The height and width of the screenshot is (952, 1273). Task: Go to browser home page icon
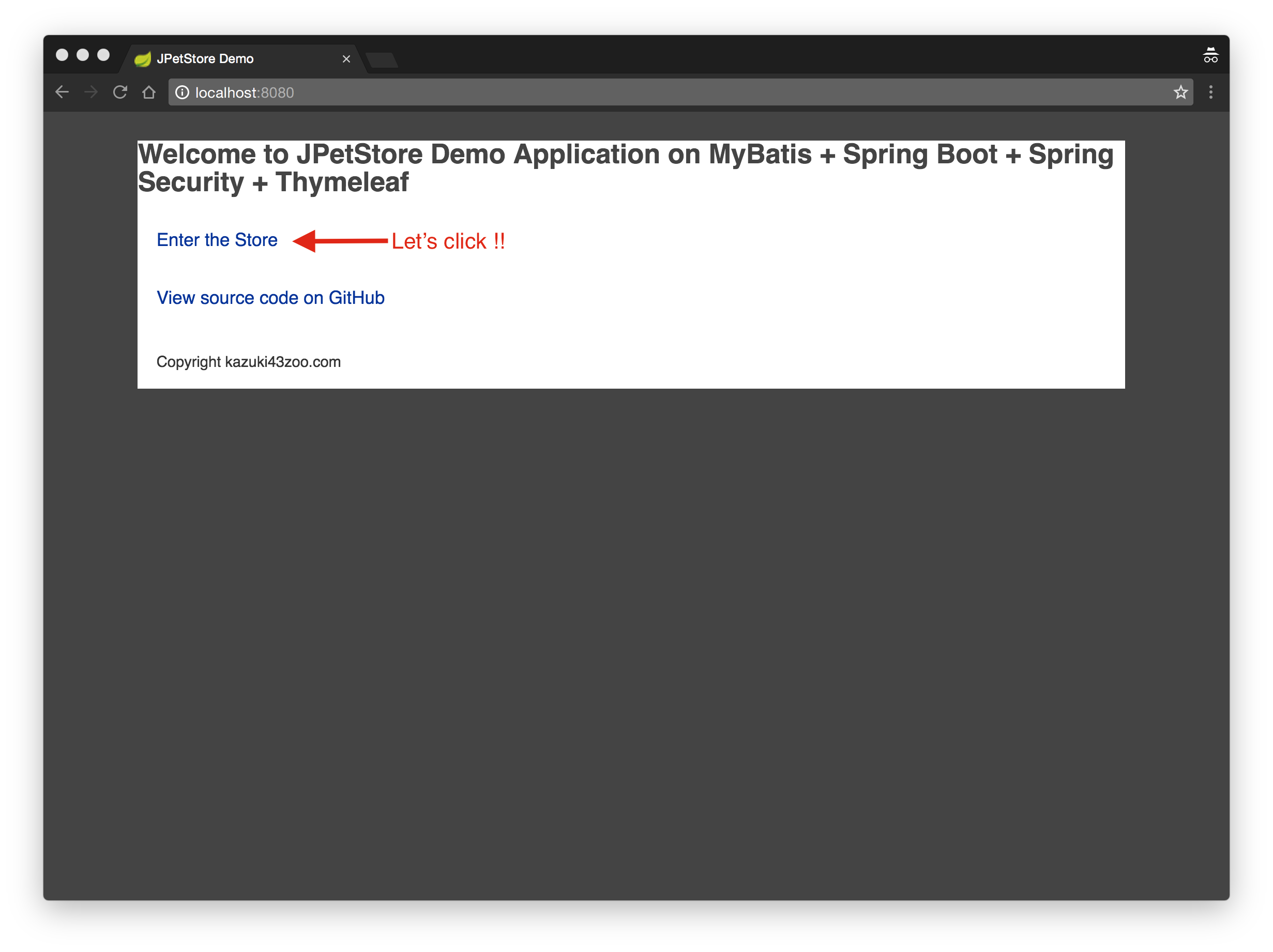tap(149, 92)
